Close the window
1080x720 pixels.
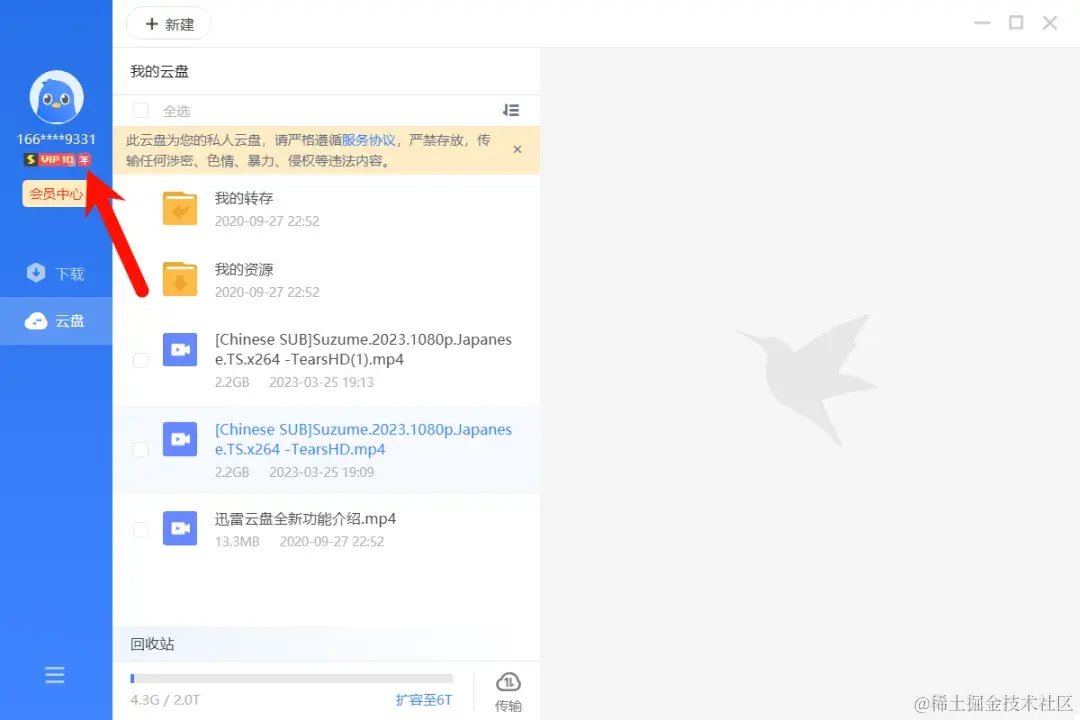click(1050, 23)
